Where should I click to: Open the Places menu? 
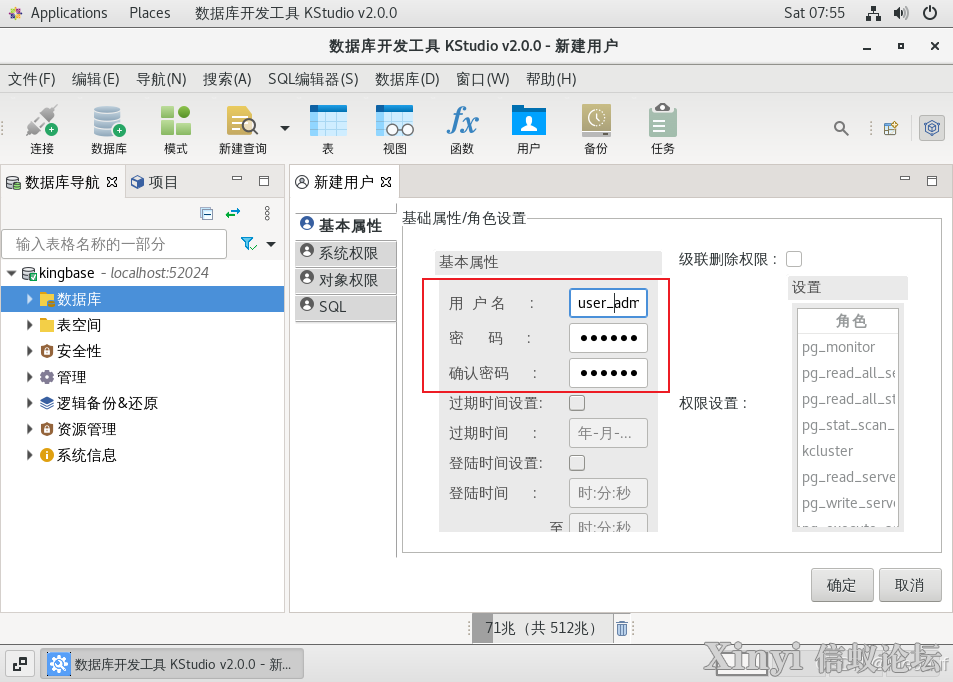coord(150,13)
